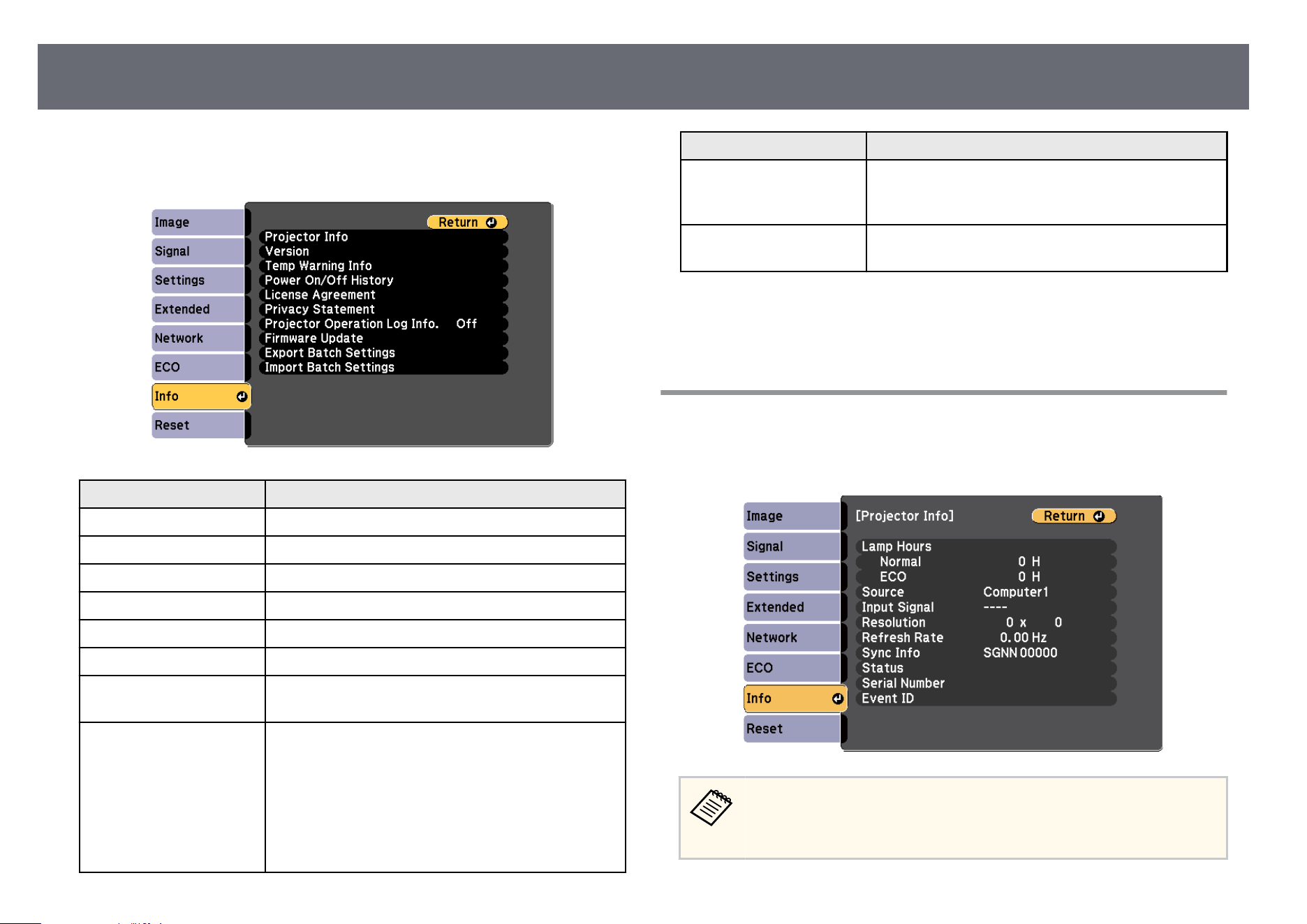
Task: Select Reset tab in the Info menu
Action: 198,425
